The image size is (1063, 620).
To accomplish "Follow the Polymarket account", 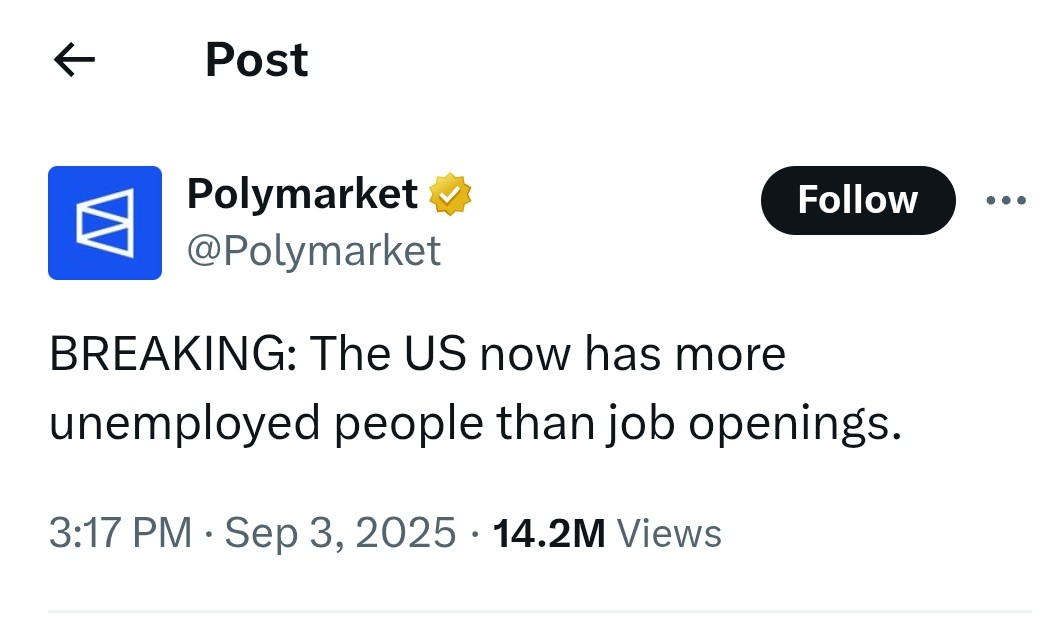I will [x=857, y=200].
